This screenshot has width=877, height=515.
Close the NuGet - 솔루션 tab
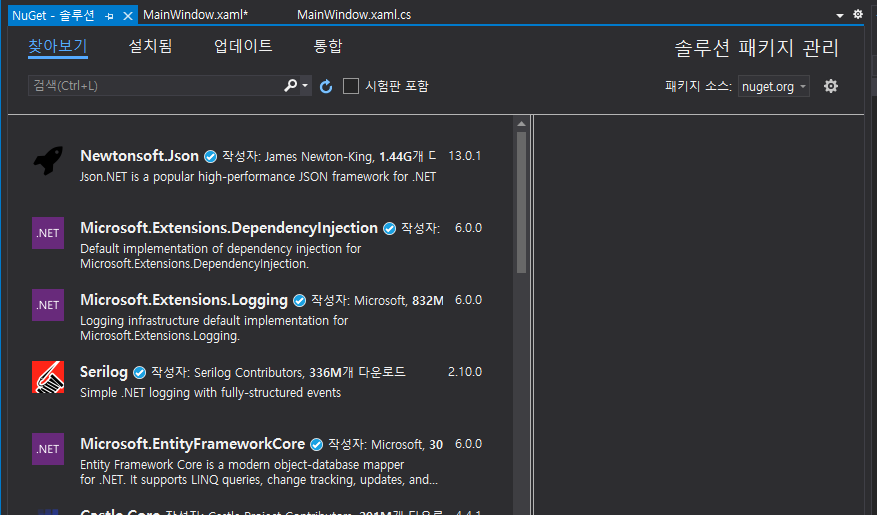128,16
